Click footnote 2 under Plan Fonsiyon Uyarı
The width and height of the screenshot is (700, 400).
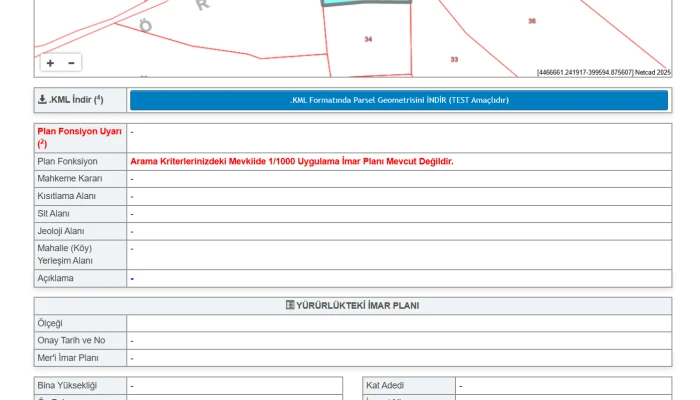pos(42,144)
